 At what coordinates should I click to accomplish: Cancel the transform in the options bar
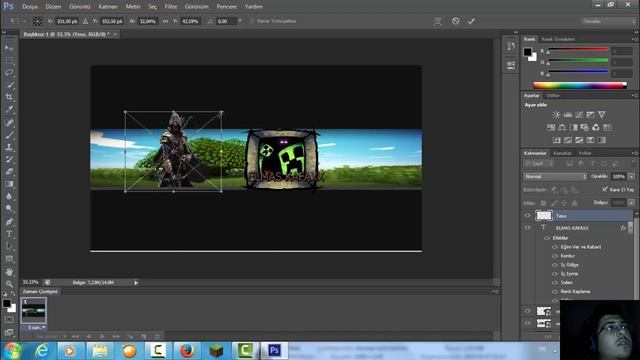[456, 21]
